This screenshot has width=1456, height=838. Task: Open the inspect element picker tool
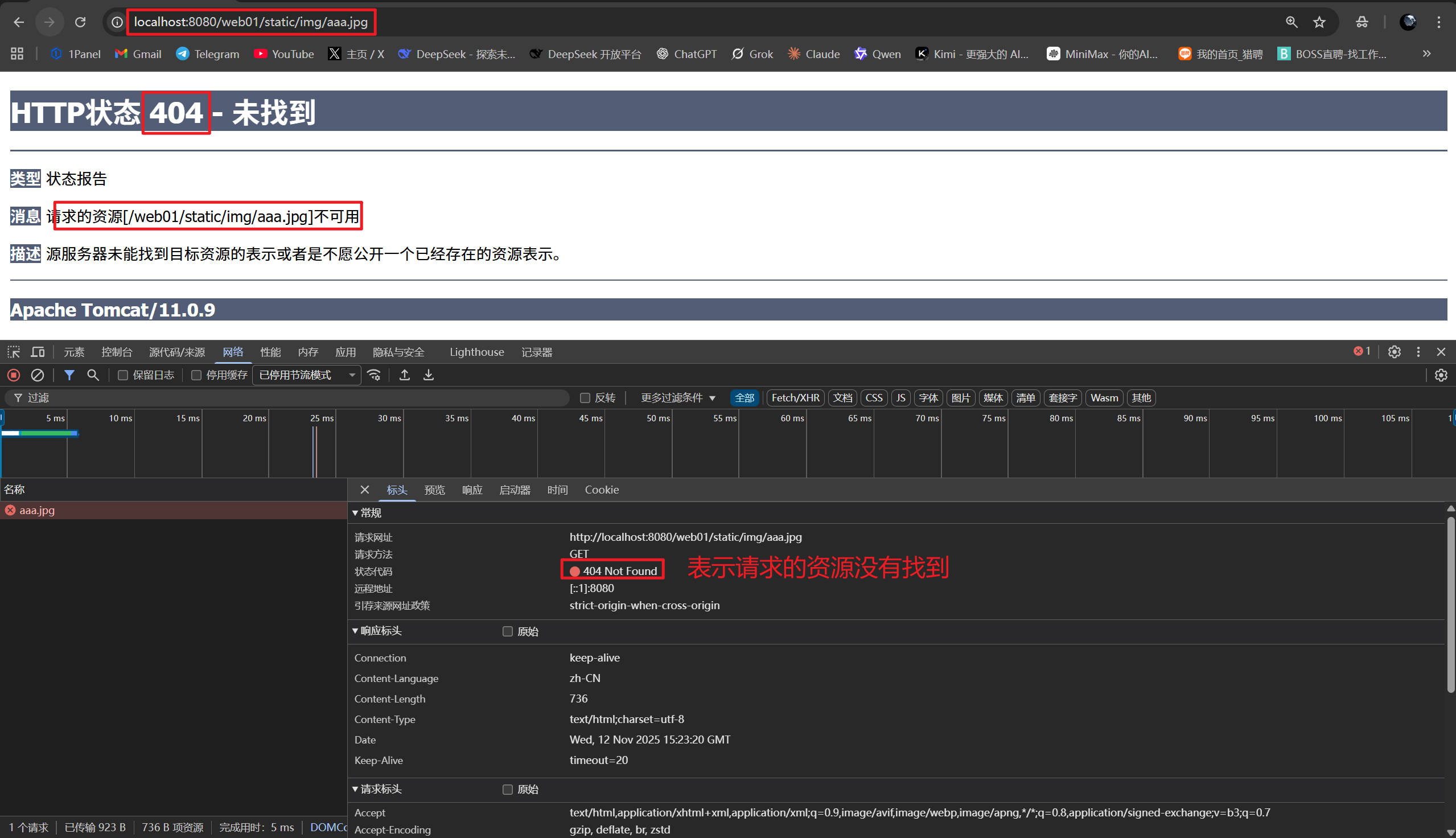point(13,352)
